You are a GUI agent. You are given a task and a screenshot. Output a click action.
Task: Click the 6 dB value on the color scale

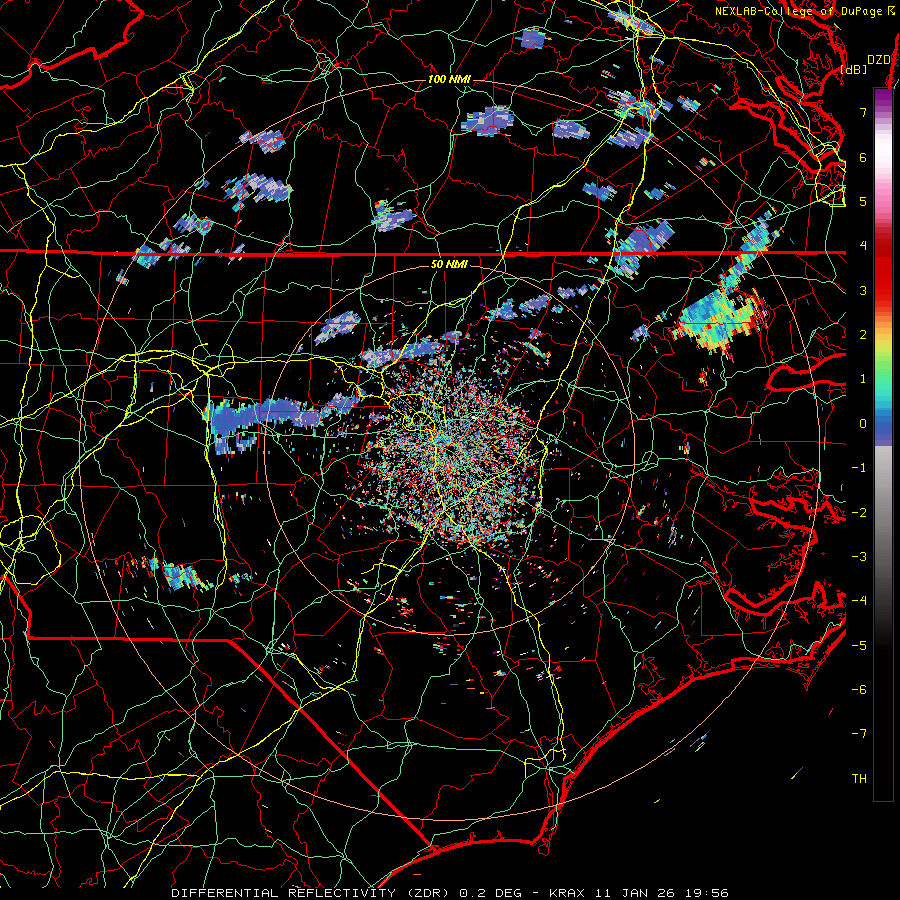tap(863, 157)
